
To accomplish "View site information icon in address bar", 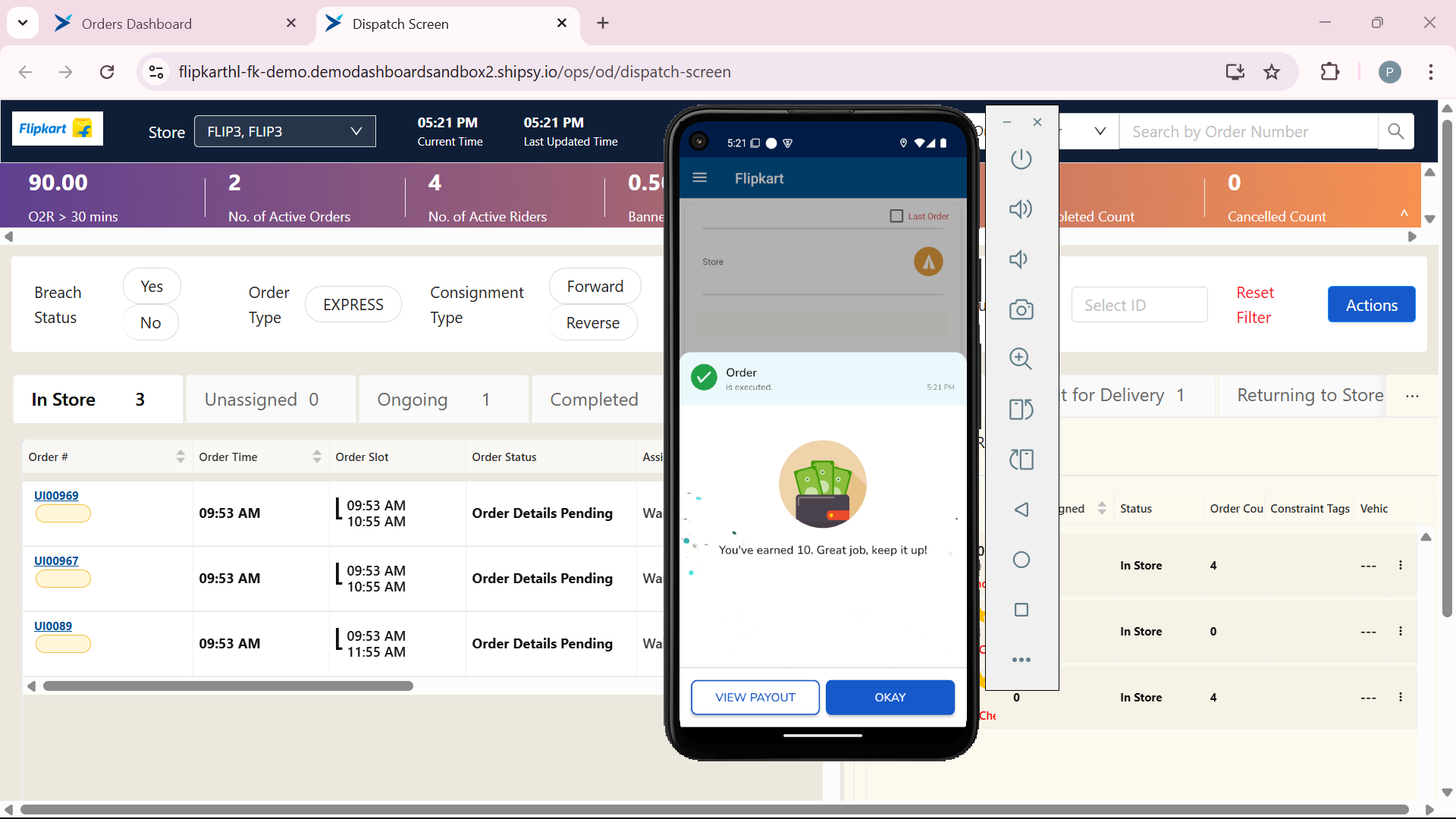I will point(156,72).
